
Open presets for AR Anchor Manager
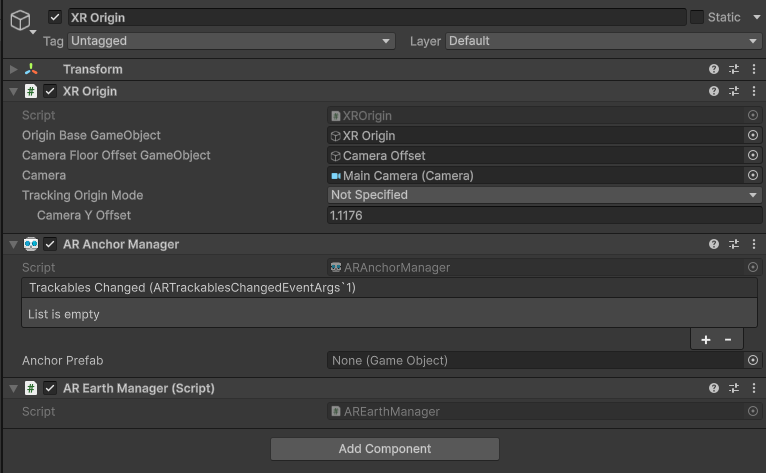tap(734, 244)
